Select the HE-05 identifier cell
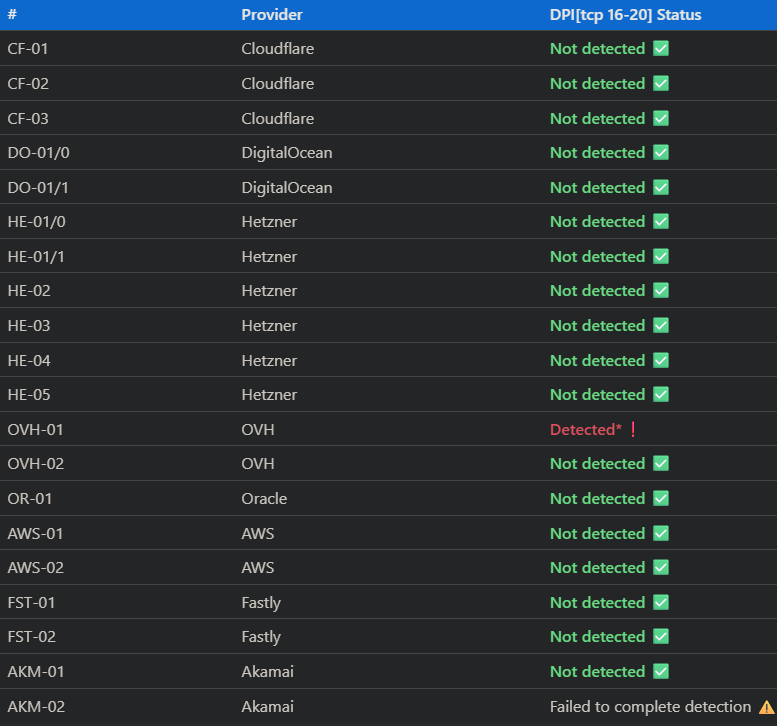Image resolution: width=777 pixels, height=726 pixels. [x=29, y=394]
